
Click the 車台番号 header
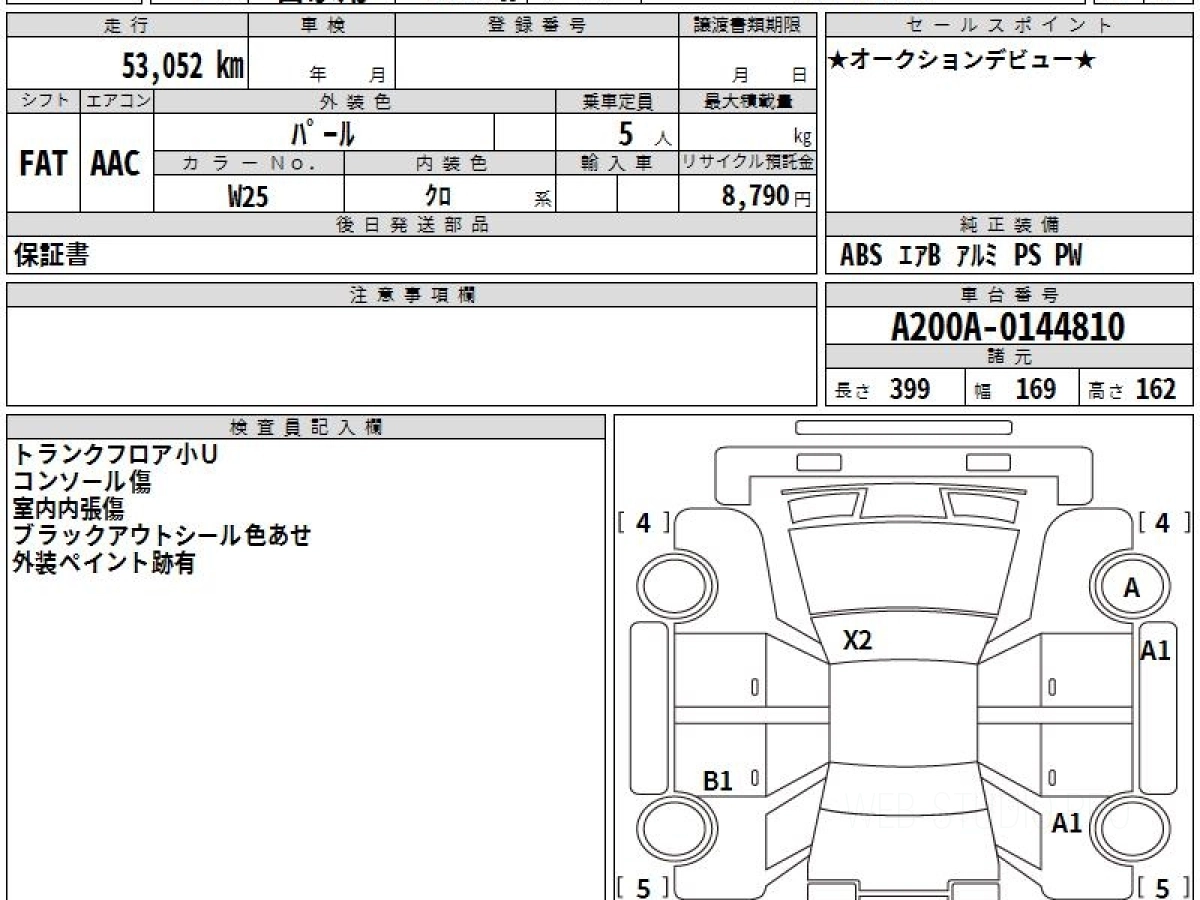(x=1010, y=295)
